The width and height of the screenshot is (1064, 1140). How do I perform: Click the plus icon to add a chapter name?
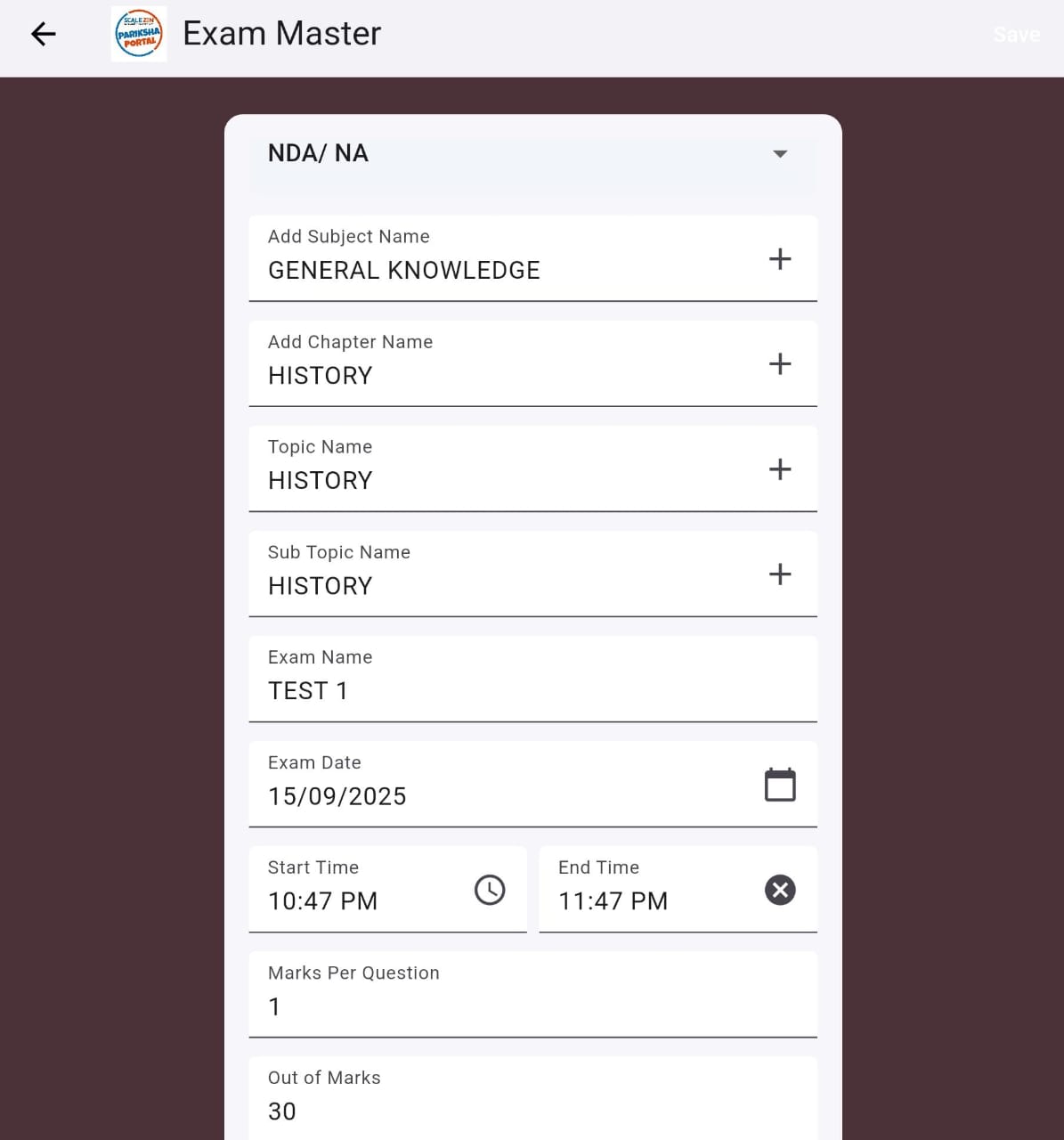[780, 363]
